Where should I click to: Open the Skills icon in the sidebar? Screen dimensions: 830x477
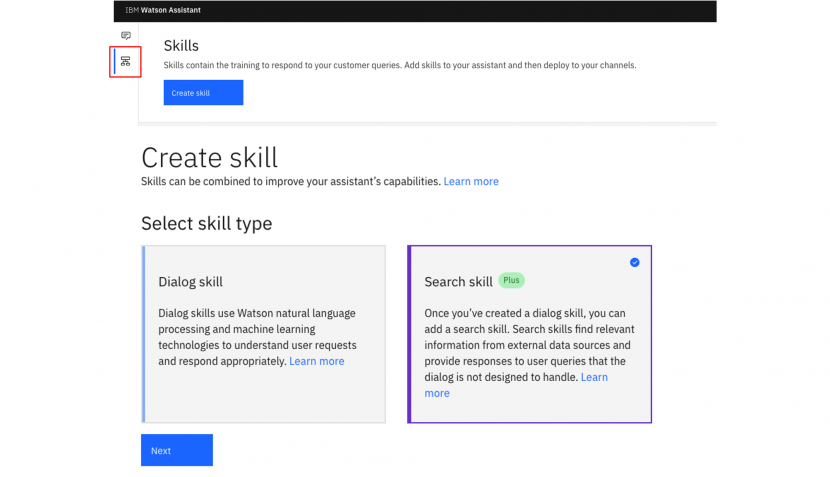125,61
